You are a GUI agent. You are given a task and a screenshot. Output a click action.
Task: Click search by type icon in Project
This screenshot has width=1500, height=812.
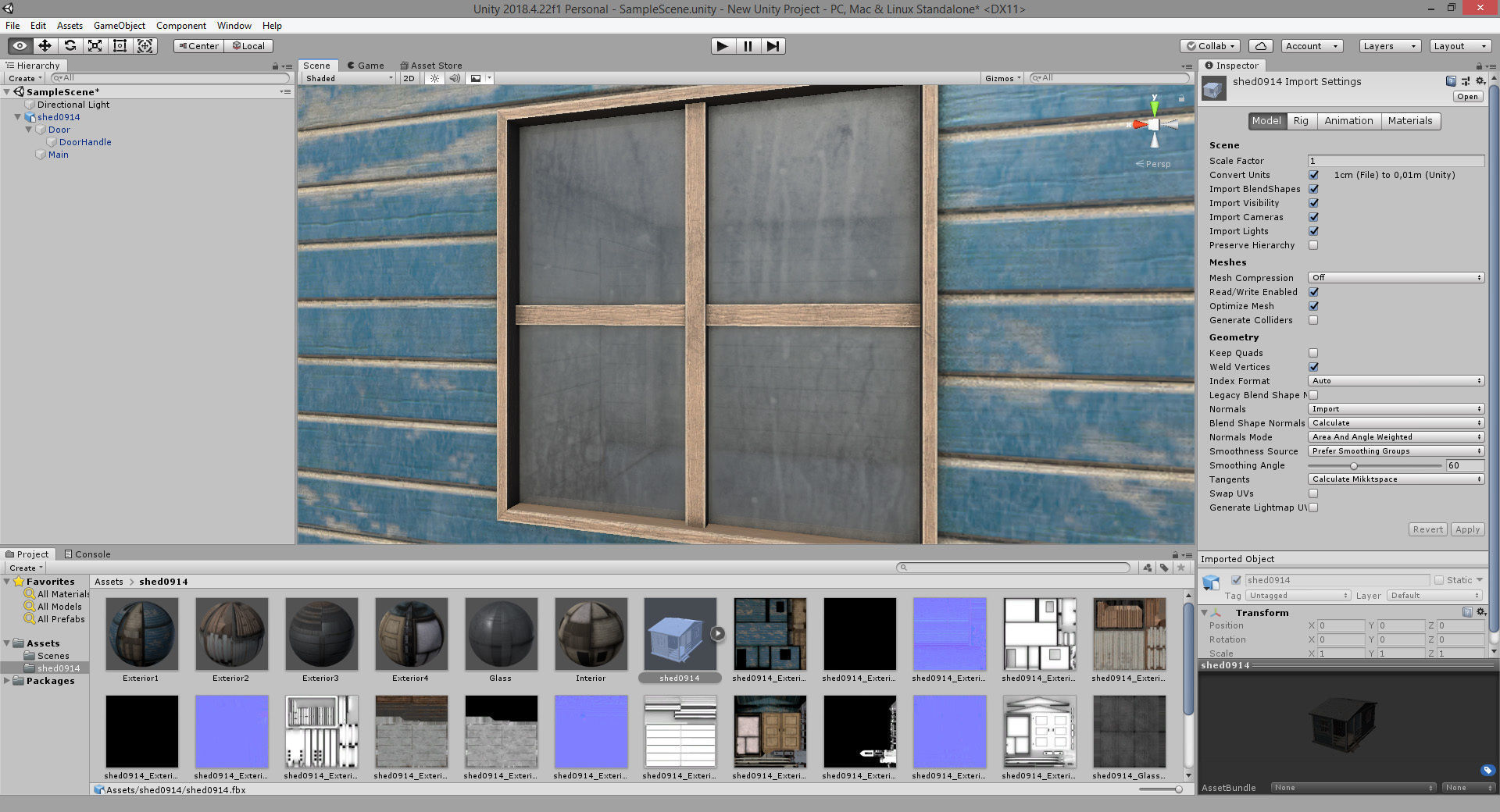1147,568
